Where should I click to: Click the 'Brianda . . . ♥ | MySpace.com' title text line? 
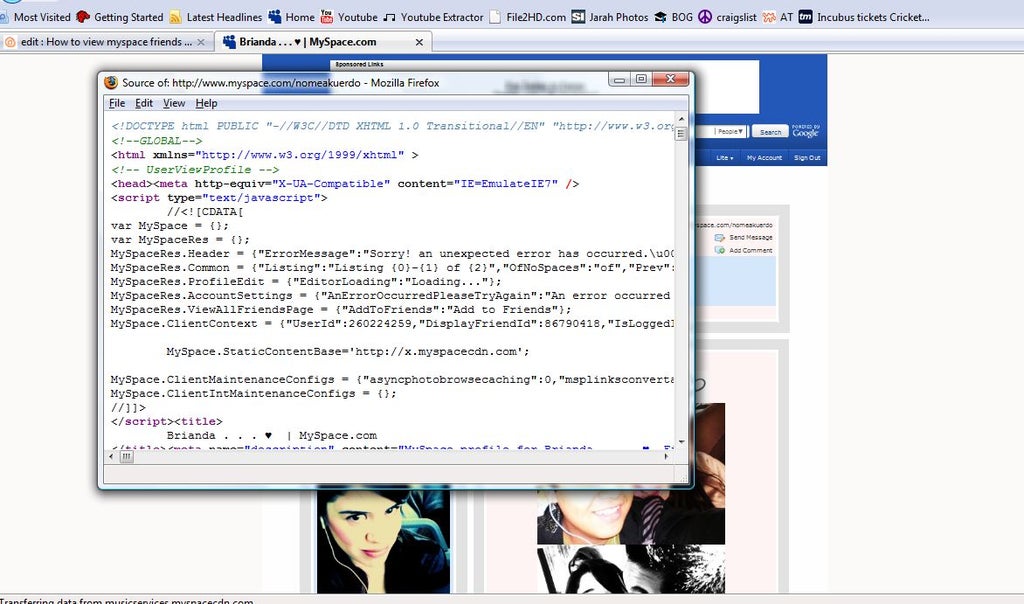coord(272,435)
